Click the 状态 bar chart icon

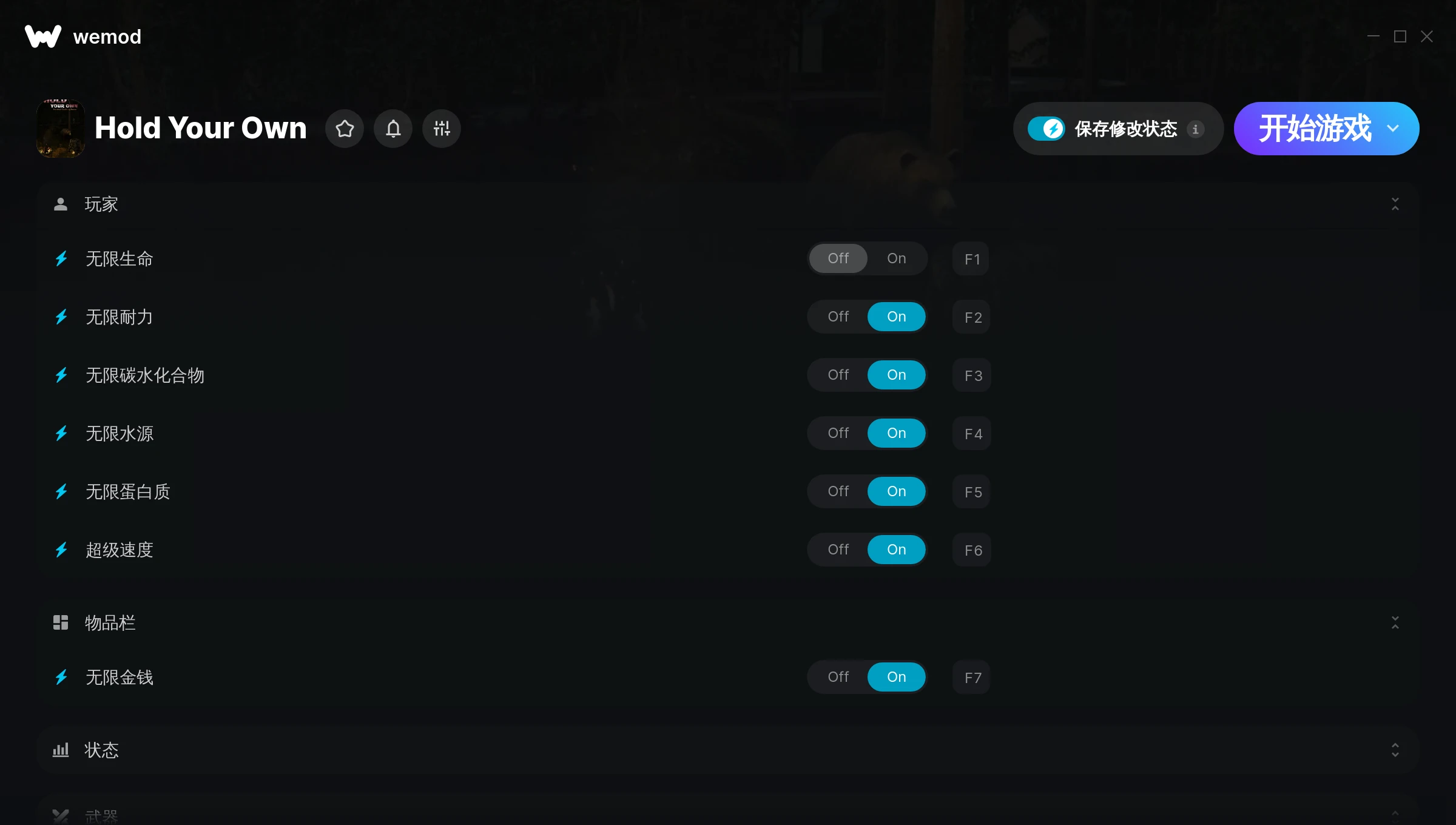click(61, 750)
